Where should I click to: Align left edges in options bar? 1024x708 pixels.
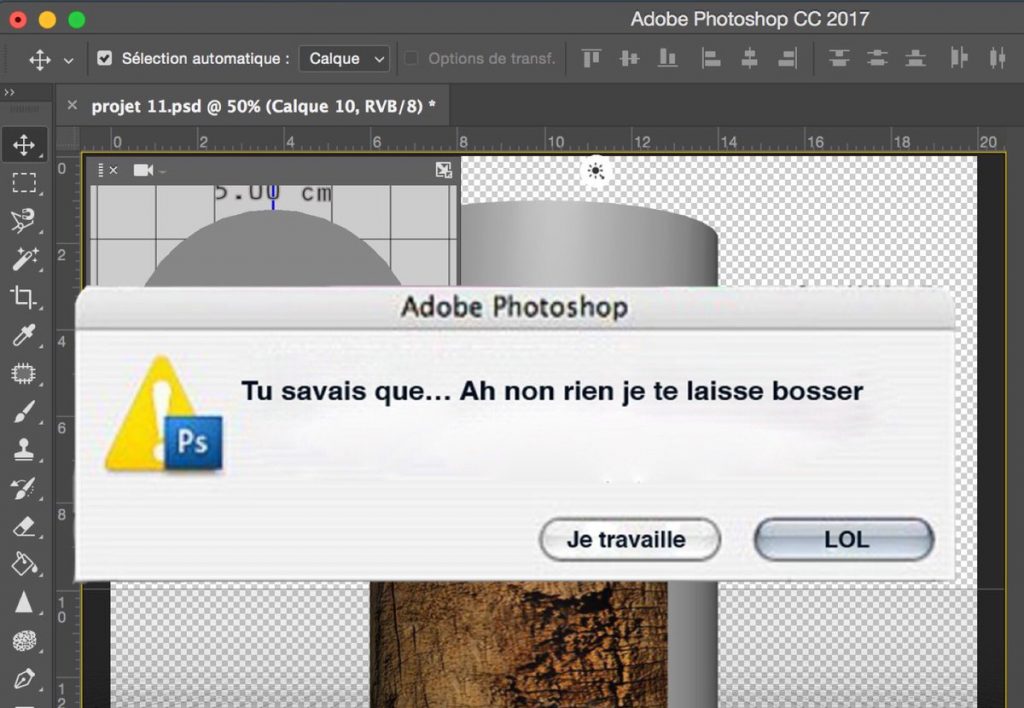coord(711,59)
